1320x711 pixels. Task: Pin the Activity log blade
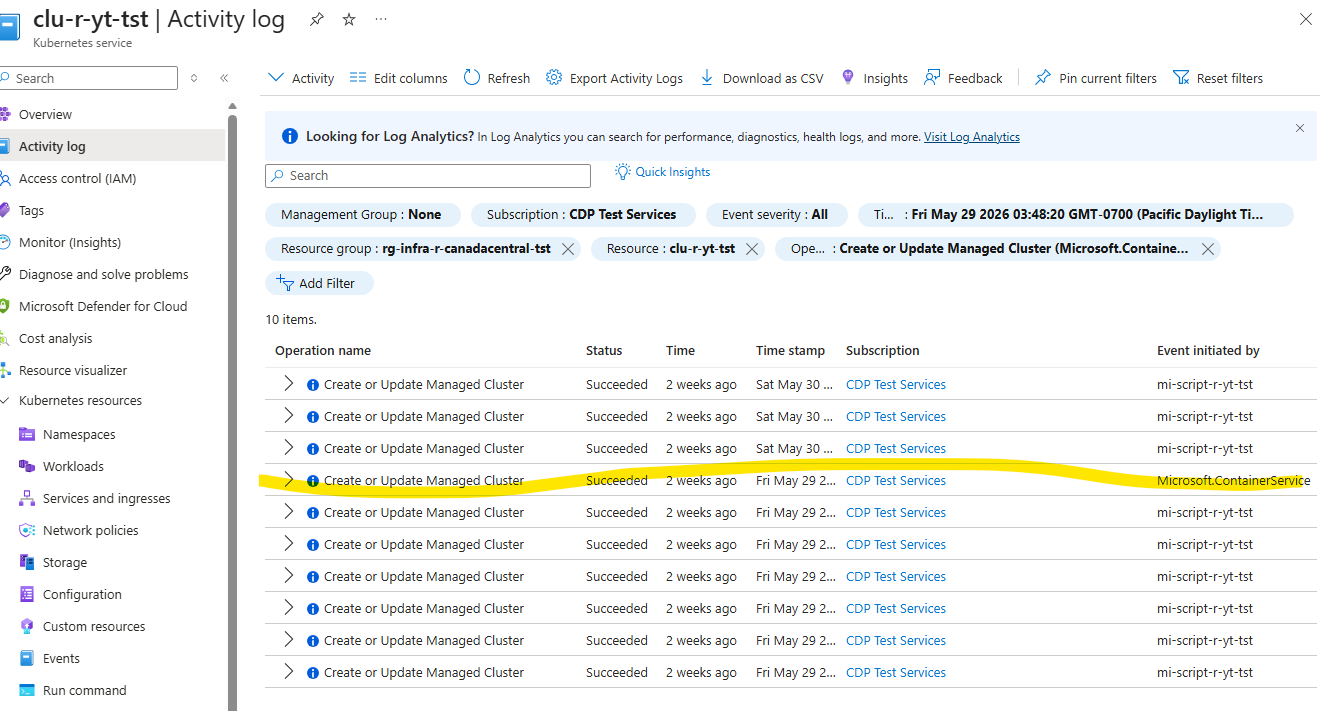(317, 19)
